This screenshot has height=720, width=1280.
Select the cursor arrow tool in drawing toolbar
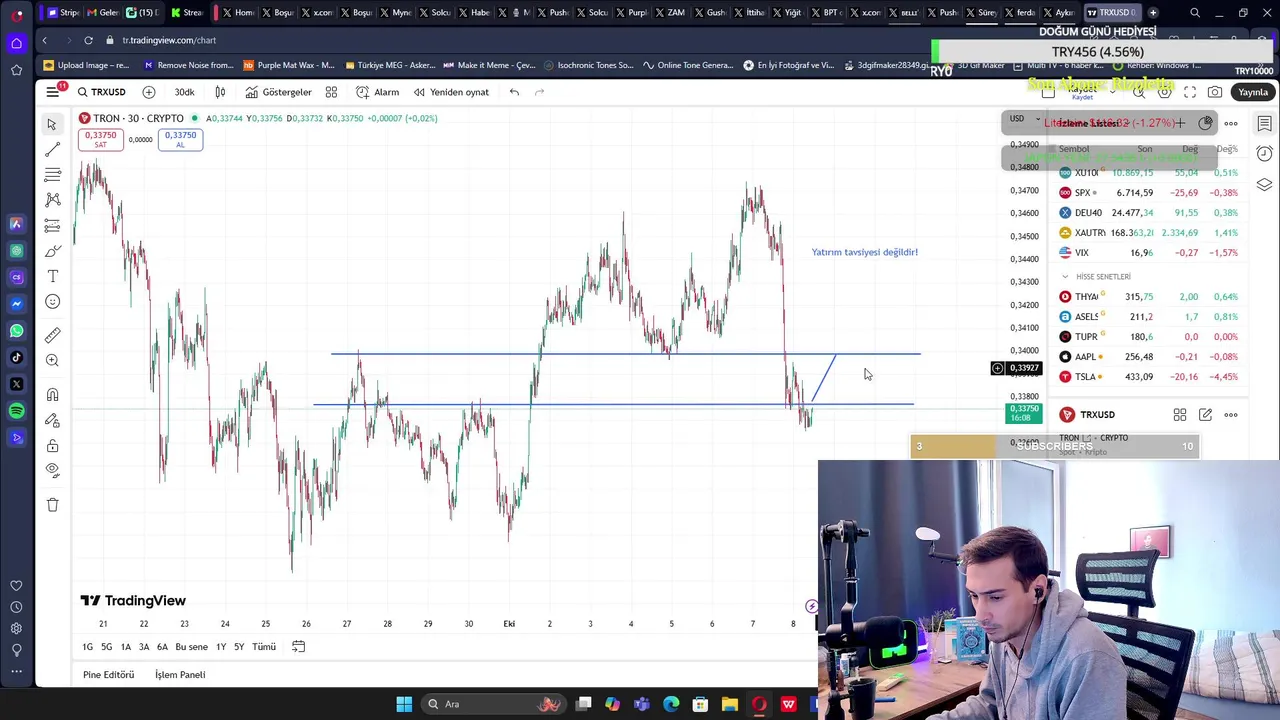point(52,124)
